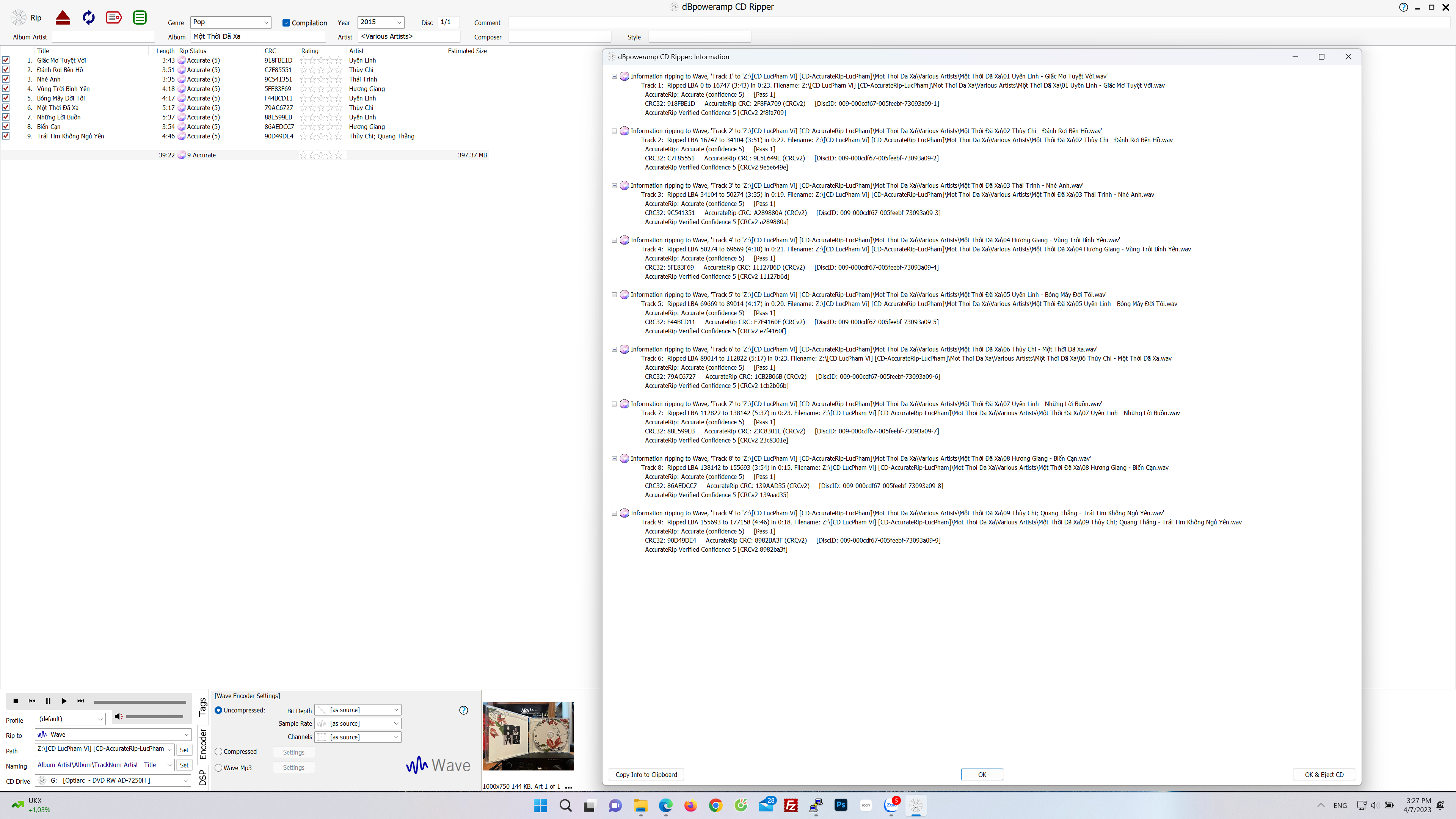Click OK in the Information dialog

pyautogui.click(x=982, y=775)
